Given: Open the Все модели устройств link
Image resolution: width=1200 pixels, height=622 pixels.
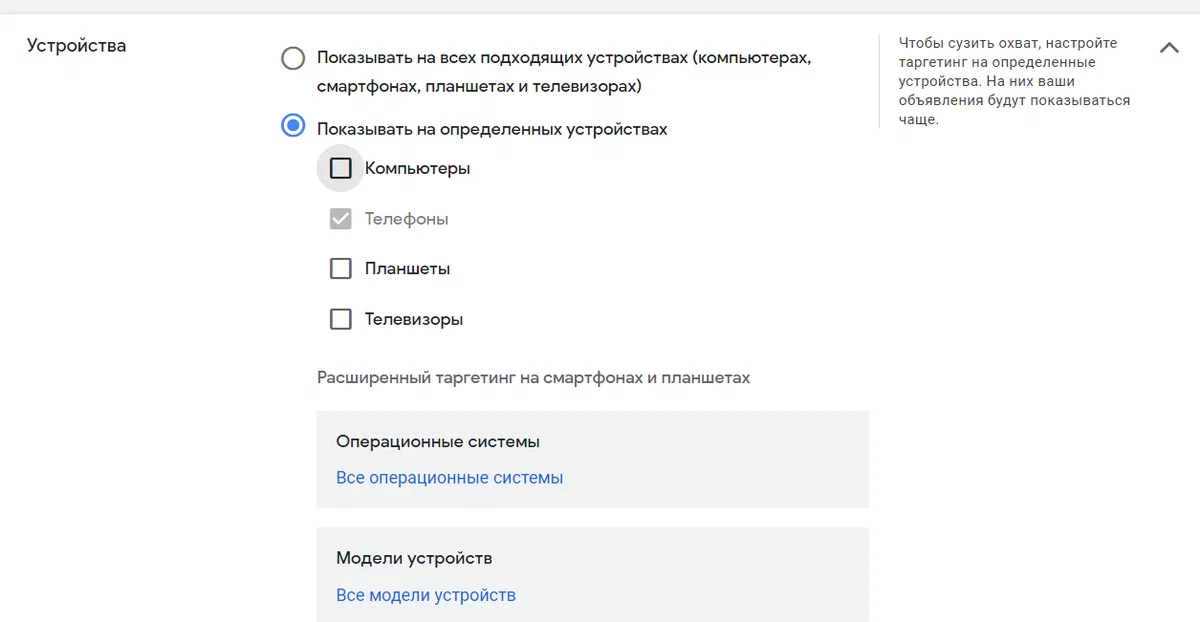Looking at the screenshot, I should [426, 595].
